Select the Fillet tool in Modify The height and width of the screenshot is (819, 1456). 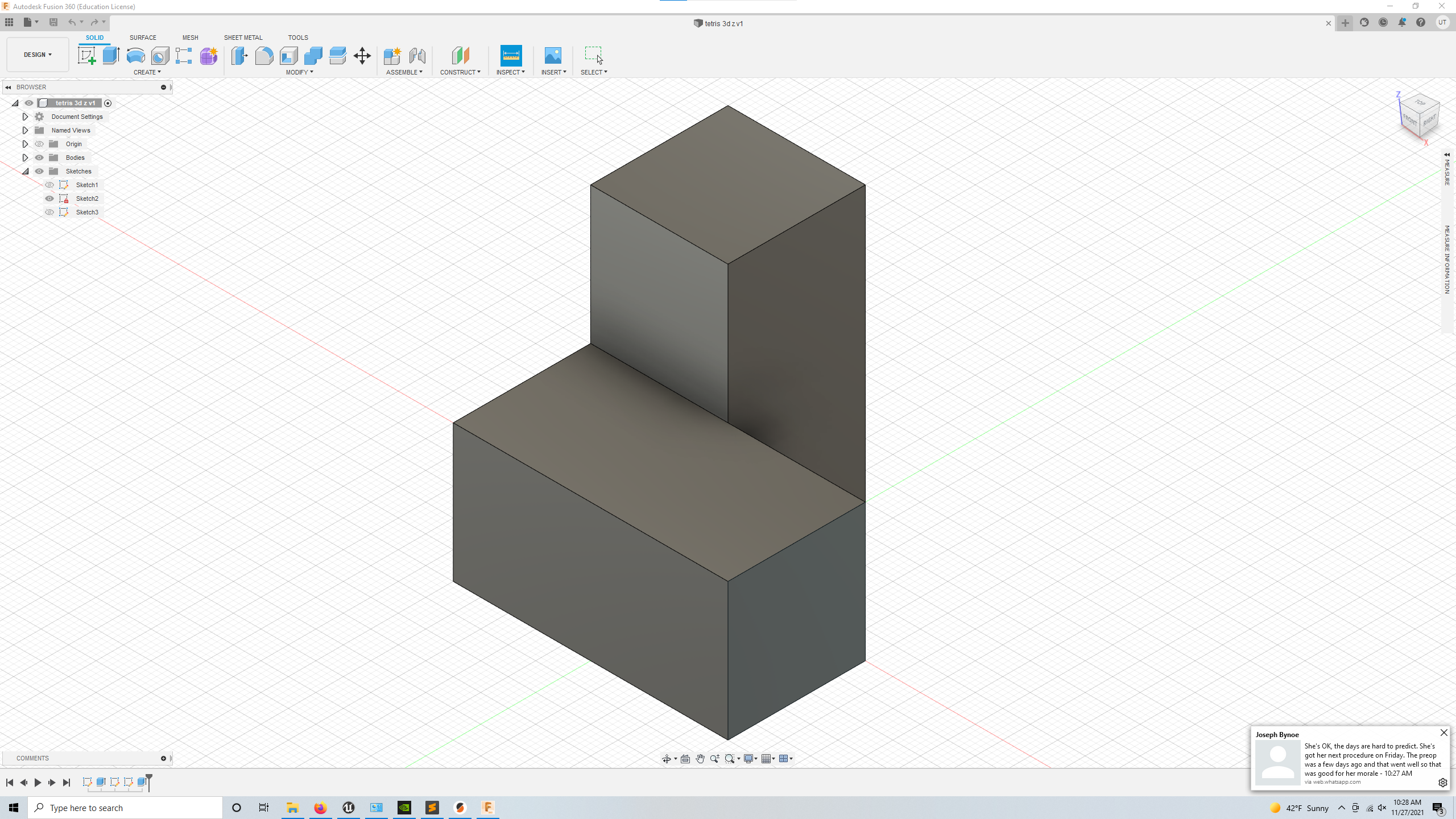(x=264, y=56)
